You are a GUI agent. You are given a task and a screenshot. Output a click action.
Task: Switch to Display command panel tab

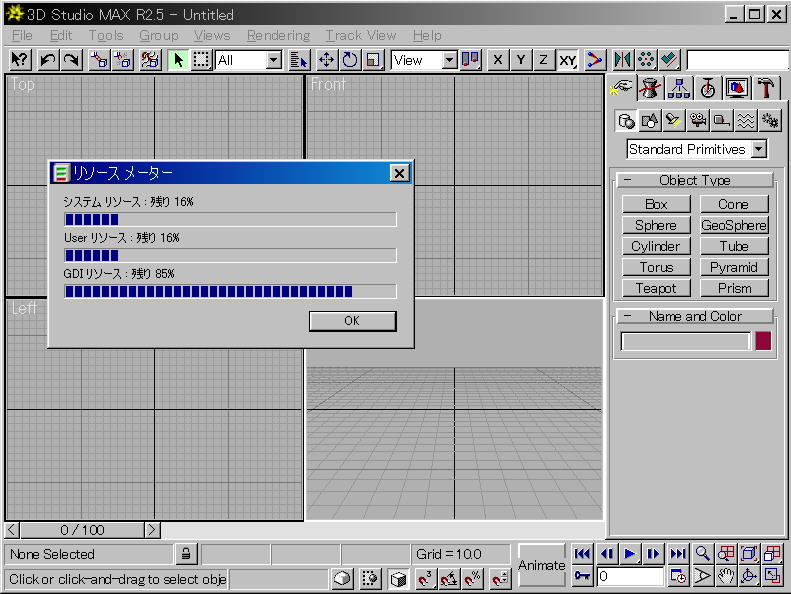pyautogui.click(x=737, y=88)
